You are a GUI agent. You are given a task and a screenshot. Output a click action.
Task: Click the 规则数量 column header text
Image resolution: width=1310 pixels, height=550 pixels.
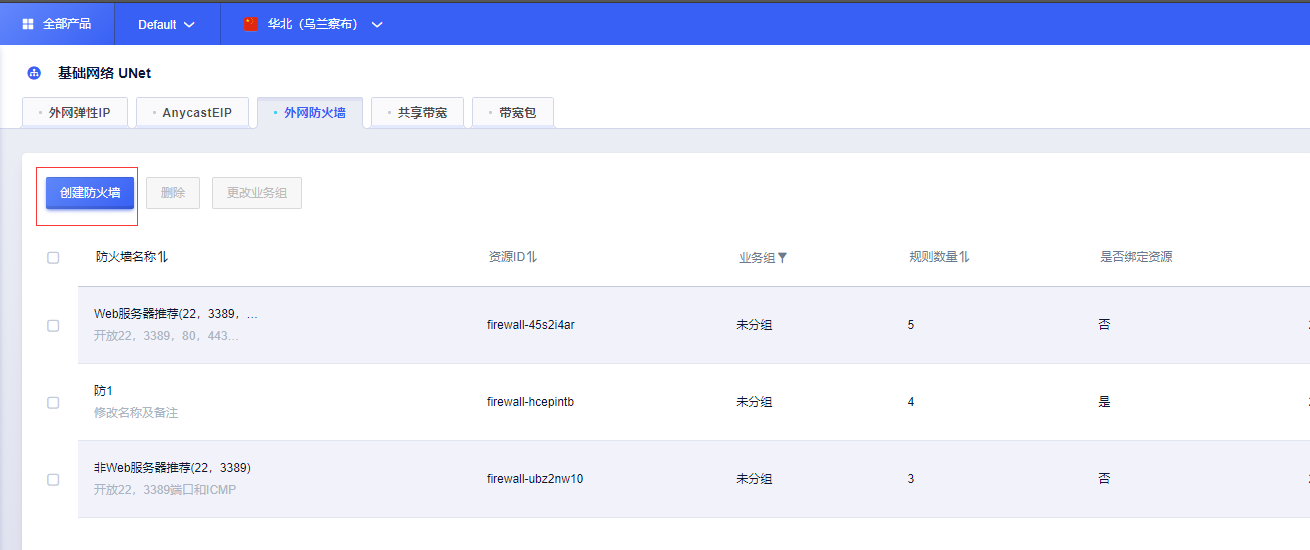(933, 257)
